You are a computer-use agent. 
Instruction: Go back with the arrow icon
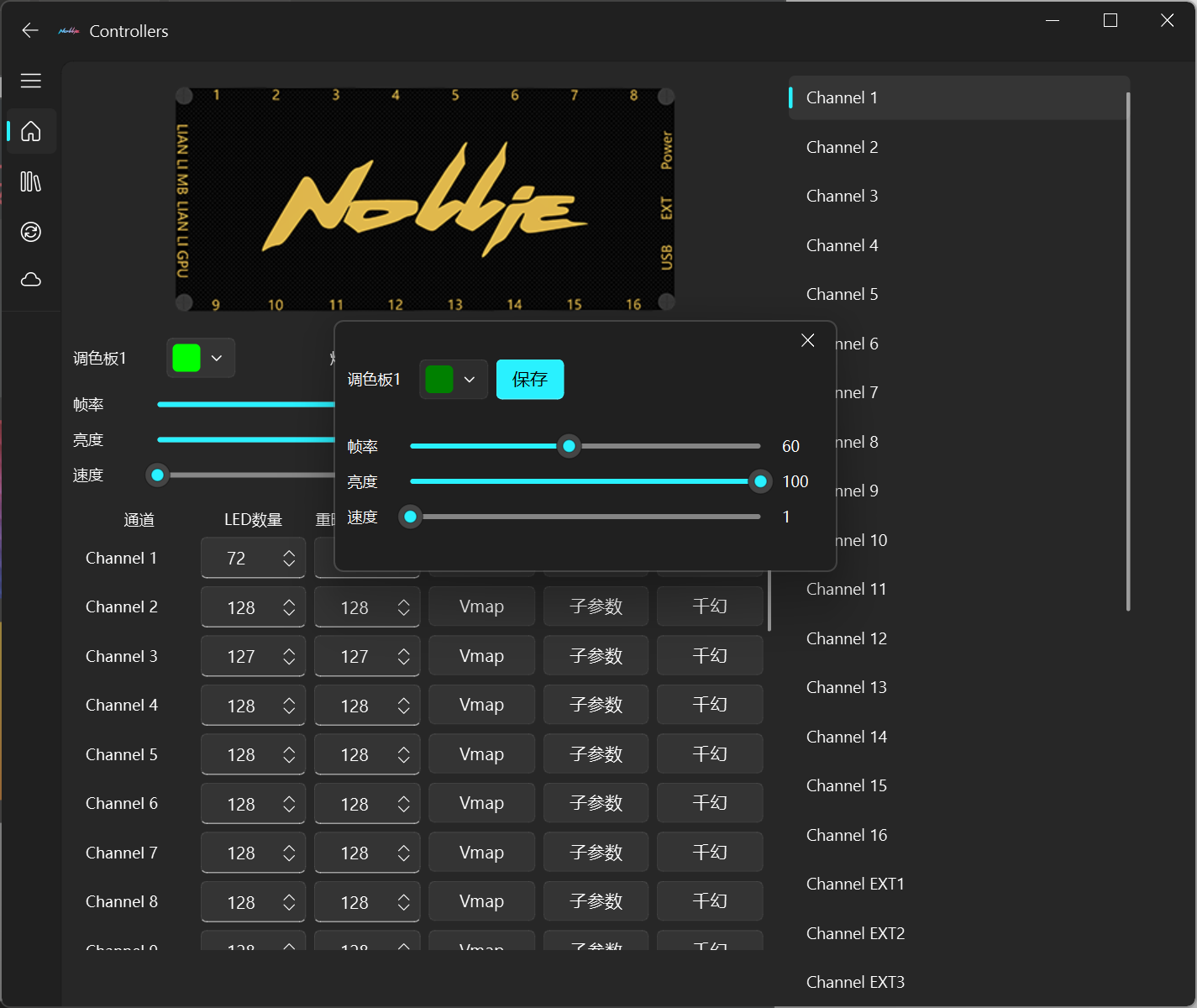(x=30, y=31)
